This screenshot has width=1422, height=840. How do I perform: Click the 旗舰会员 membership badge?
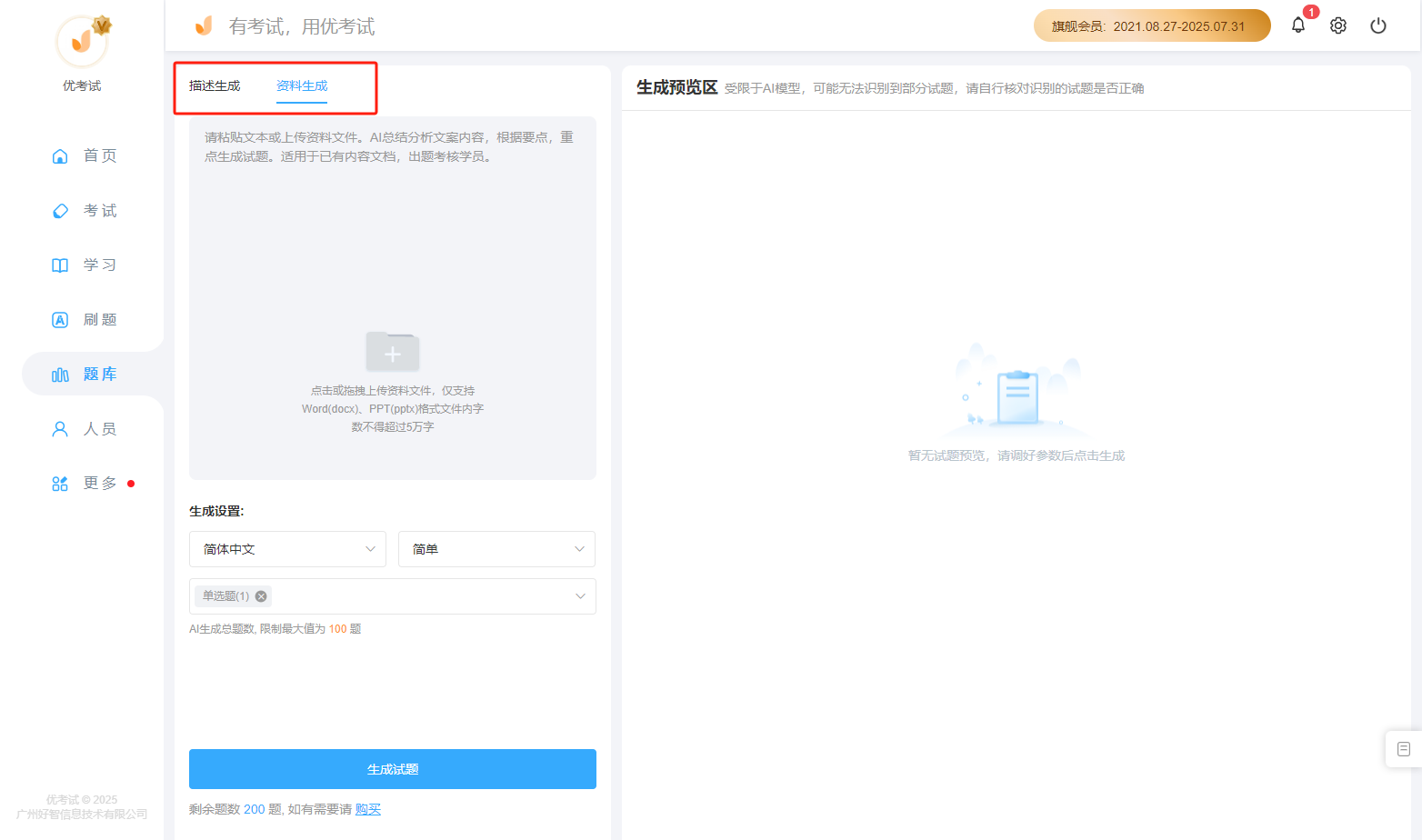click(1152, 25)
